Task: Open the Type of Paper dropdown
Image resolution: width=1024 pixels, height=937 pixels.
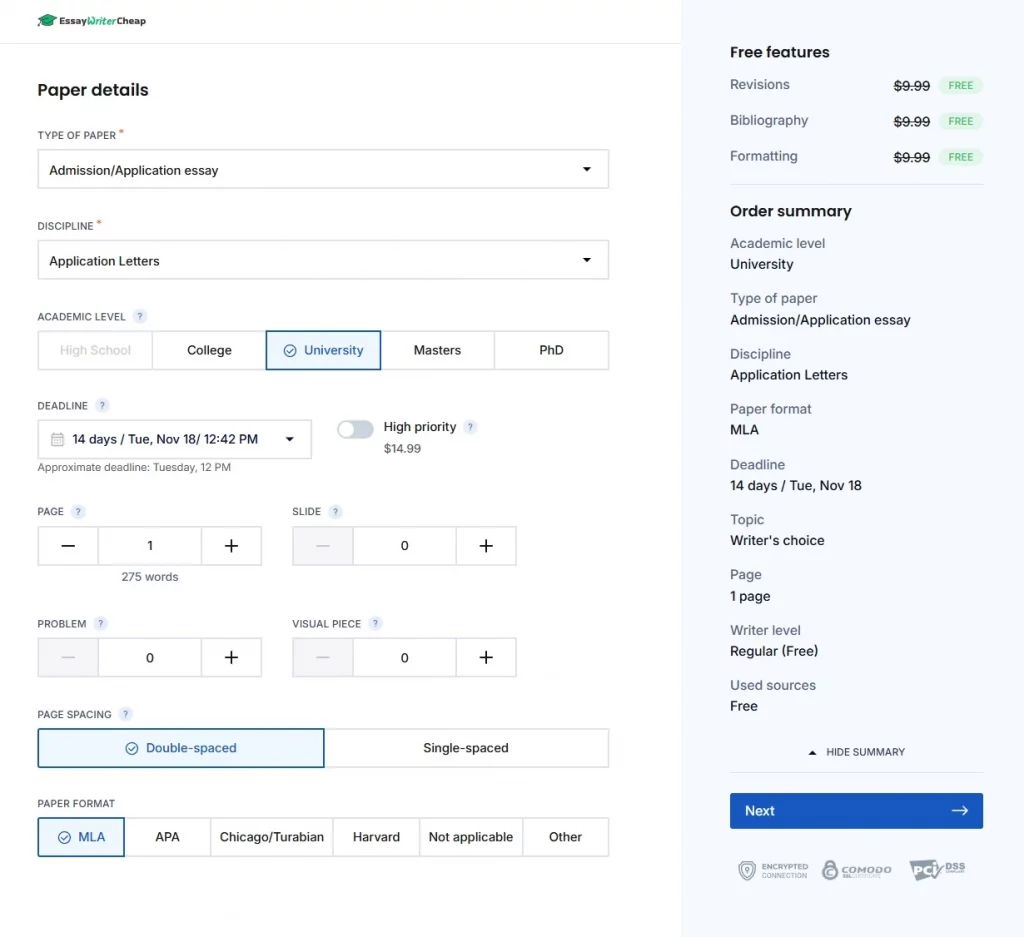Action: [323, 170]
